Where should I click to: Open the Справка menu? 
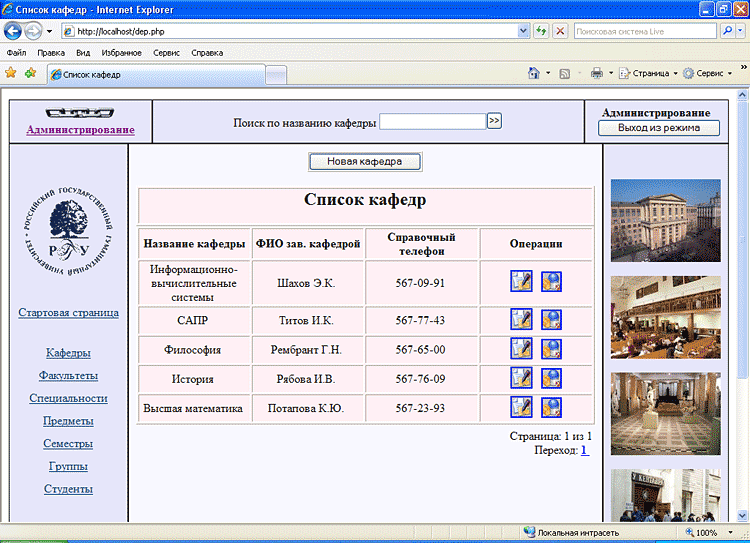(207, 52)
